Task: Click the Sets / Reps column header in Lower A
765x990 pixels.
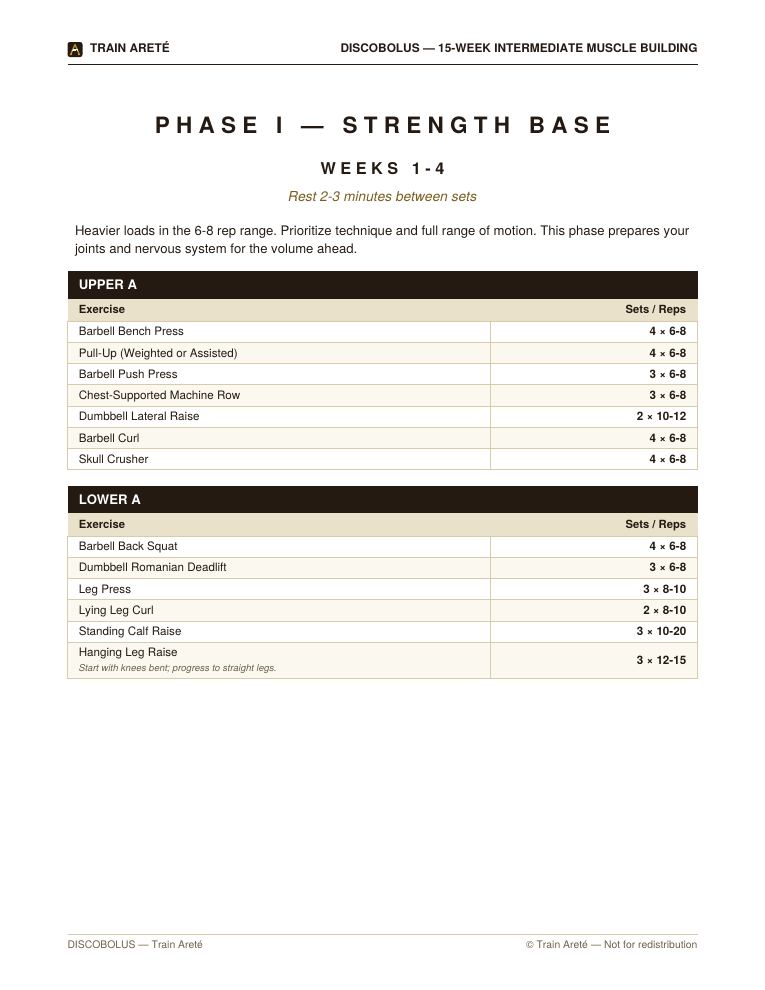Action: (655, 524)
